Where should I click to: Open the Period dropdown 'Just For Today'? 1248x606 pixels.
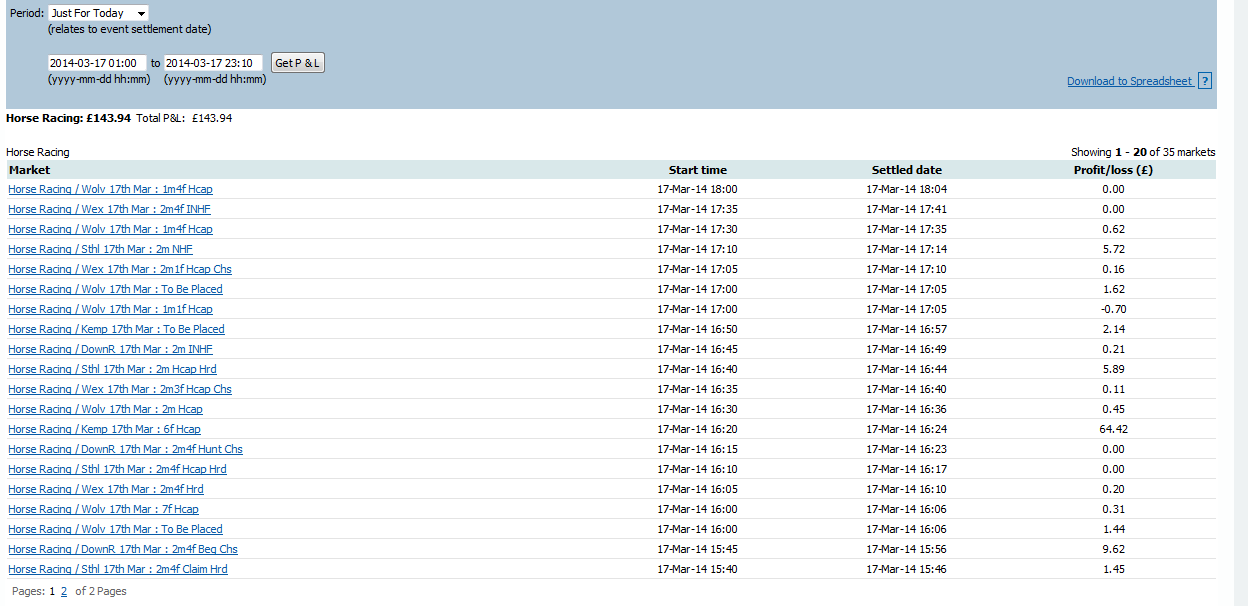click(x=98, y=13)
